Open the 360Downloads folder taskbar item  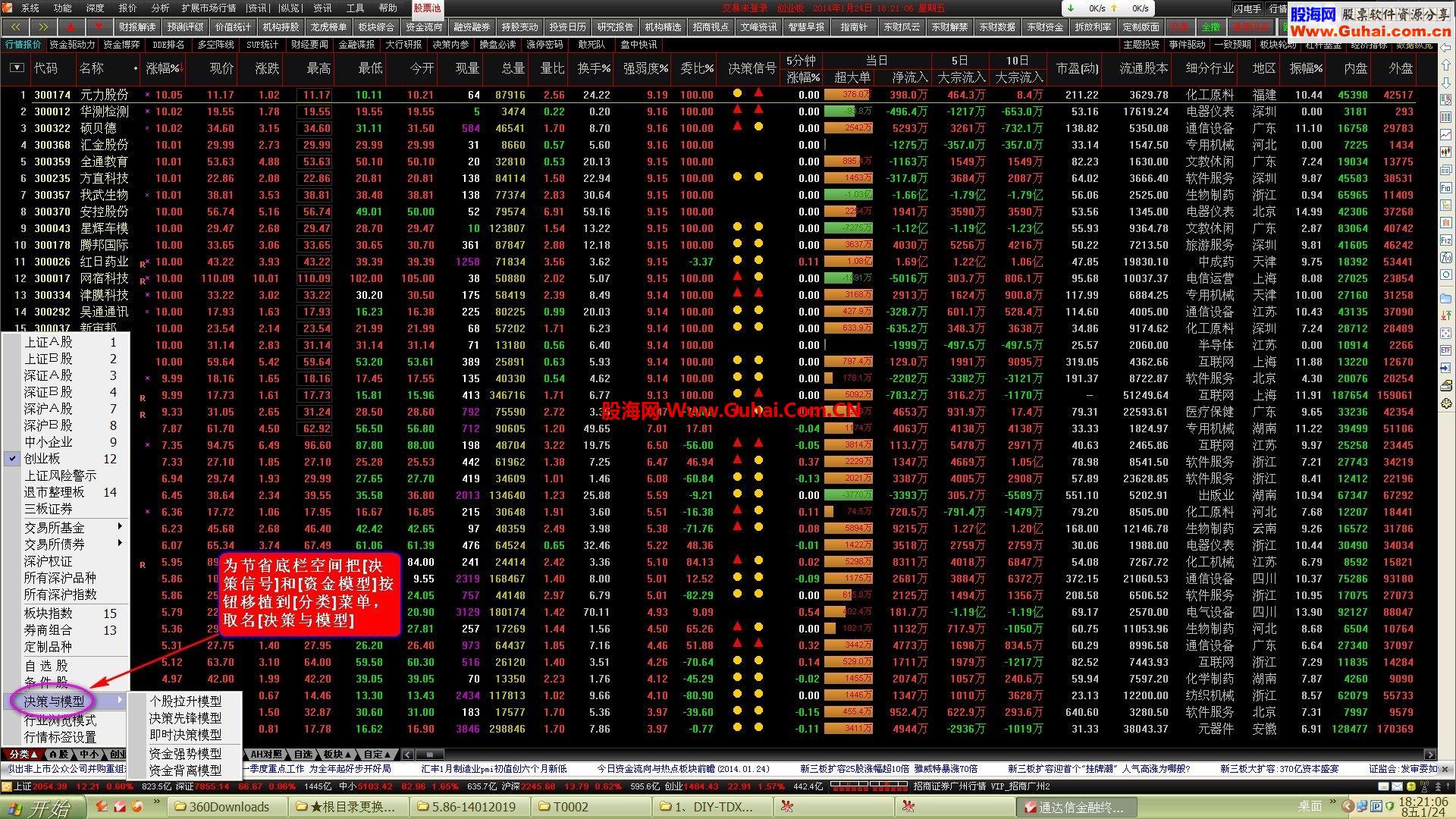(227, 807)
